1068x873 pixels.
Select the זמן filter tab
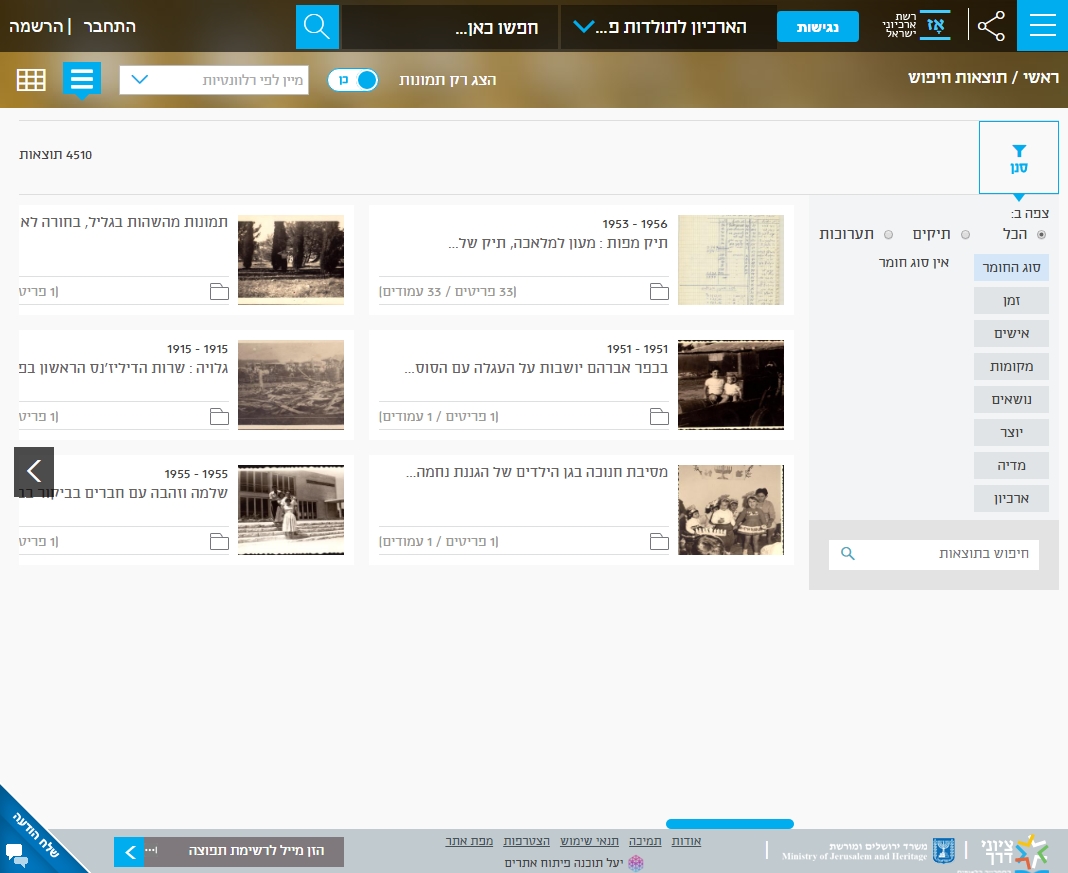[1011, 300]
